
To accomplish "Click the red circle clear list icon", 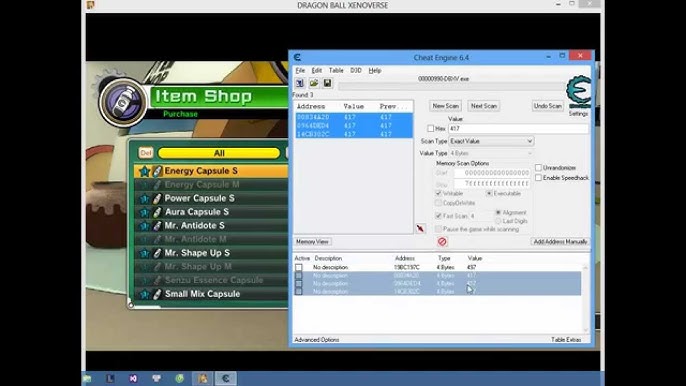I will [442, 242].
